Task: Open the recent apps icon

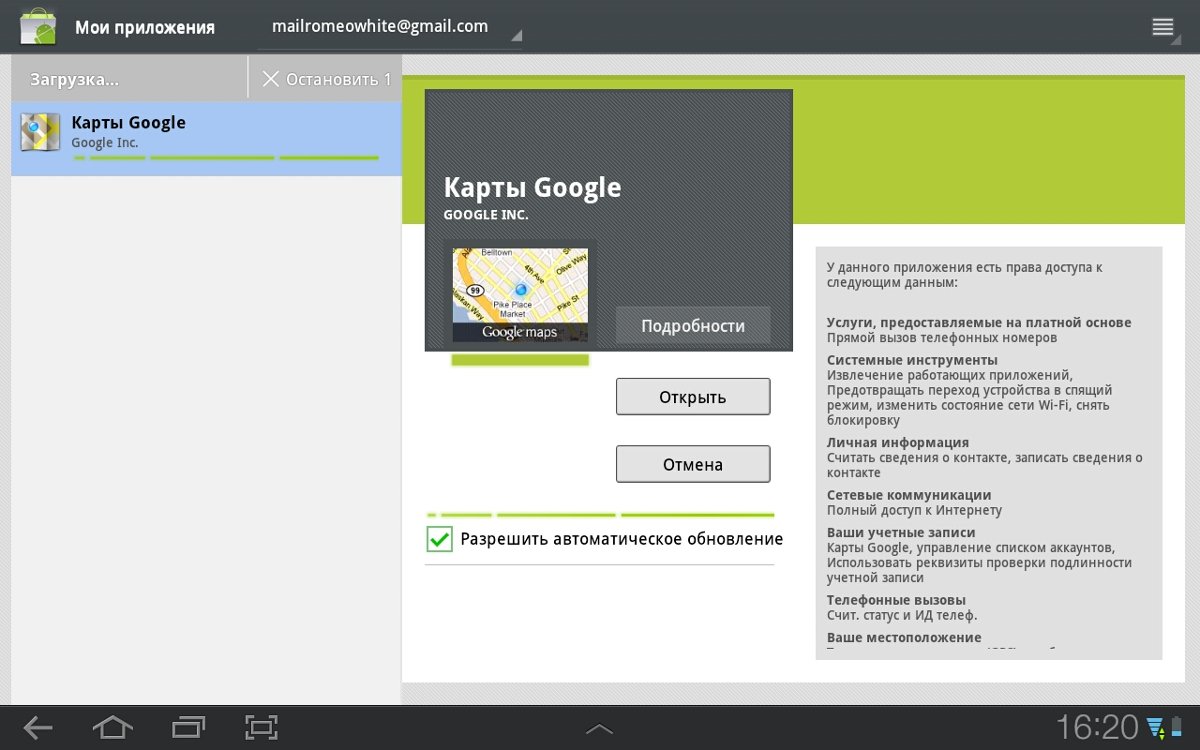Action: pyautogui.click(x=188, y=727)
